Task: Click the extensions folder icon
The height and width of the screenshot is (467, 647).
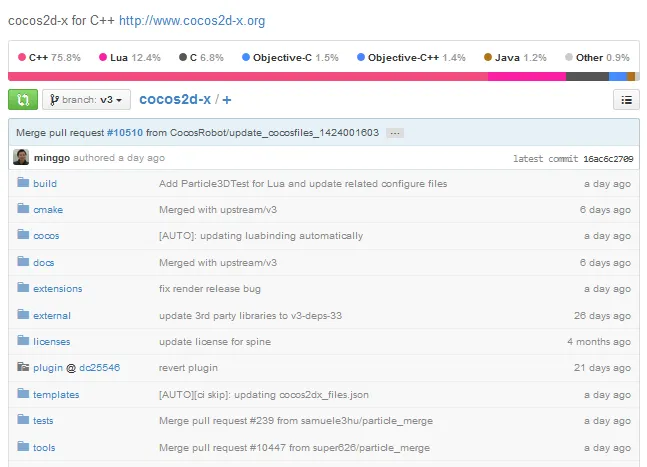Action: tap(23, 289)
